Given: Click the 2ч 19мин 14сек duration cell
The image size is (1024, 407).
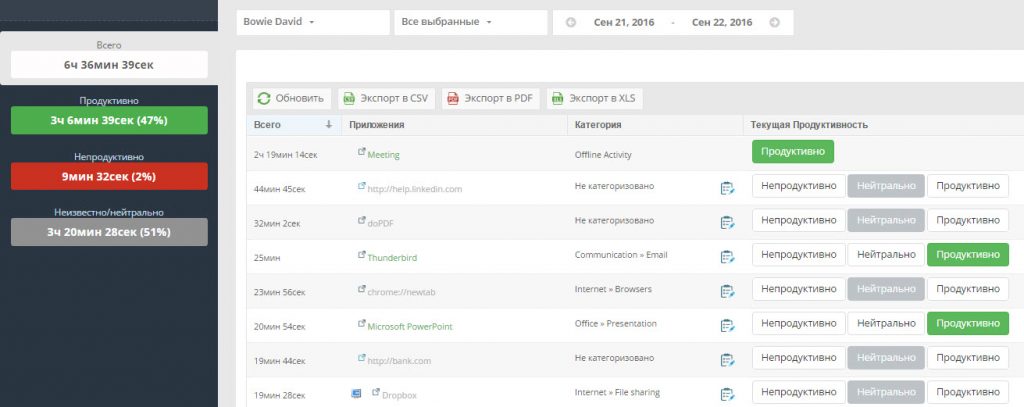Looking at the screenshot, I should pyautogui.click(x=286, y=155).
